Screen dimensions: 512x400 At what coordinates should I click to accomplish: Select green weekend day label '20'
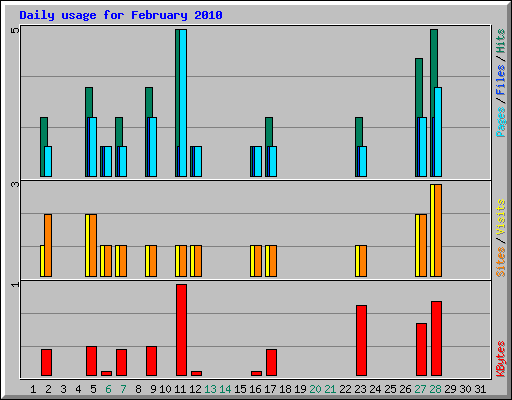[x=315, y=389]
